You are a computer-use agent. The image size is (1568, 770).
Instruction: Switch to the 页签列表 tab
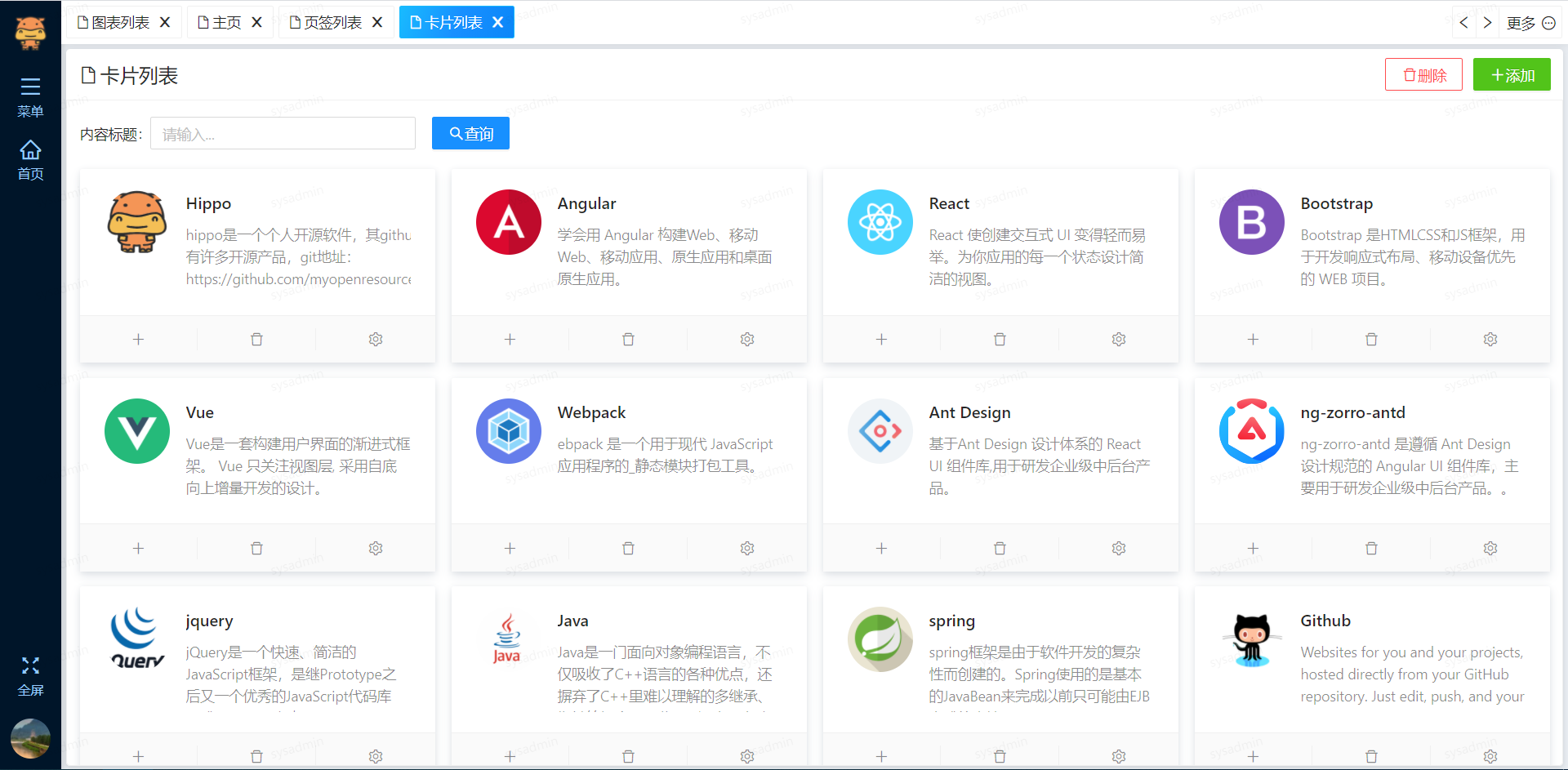pyautogui.click(x=326, y=22)
